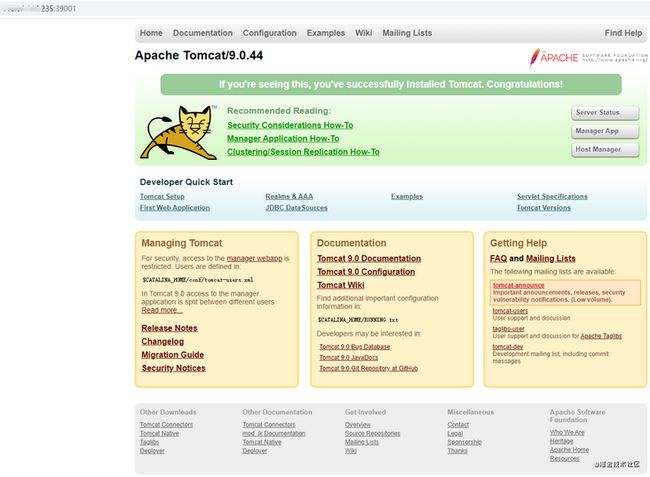This screenshot has width=650, height=477.
Task: Open Tomcat 9.0 Git Repository at GitHub
Action: [369, 368]
